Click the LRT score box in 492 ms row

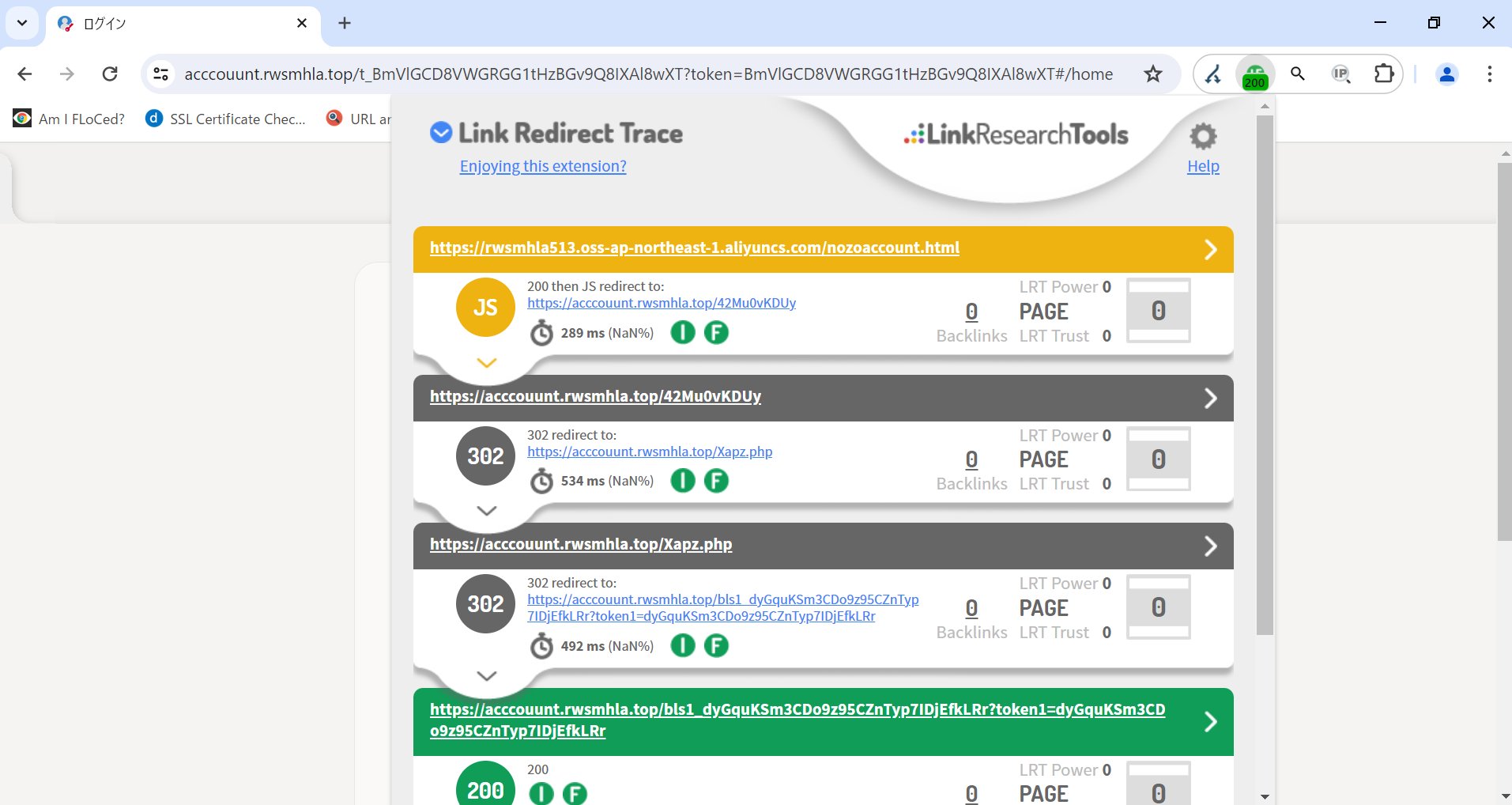1158,607
